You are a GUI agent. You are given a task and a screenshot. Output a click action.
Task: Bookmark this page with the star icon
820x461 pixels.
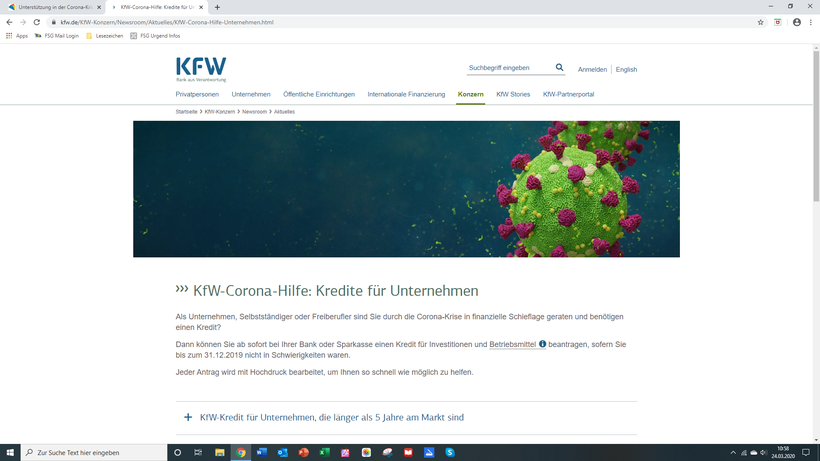pos(760,22)
